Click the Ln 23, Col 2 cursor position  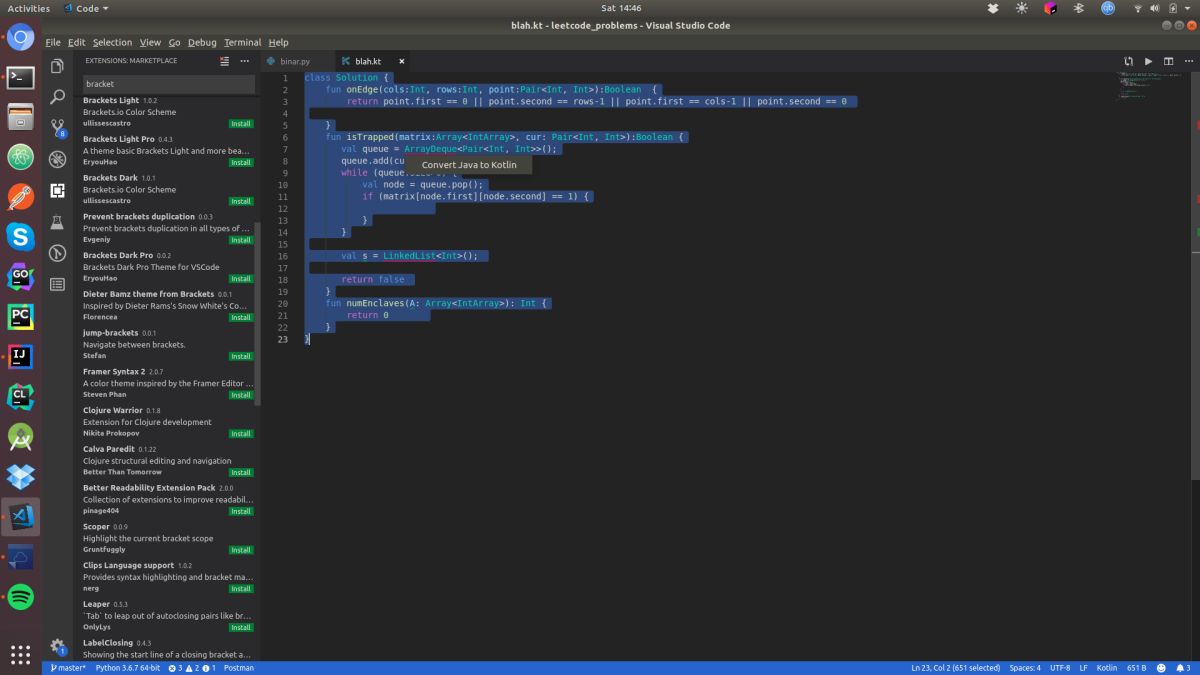[956, 667]
